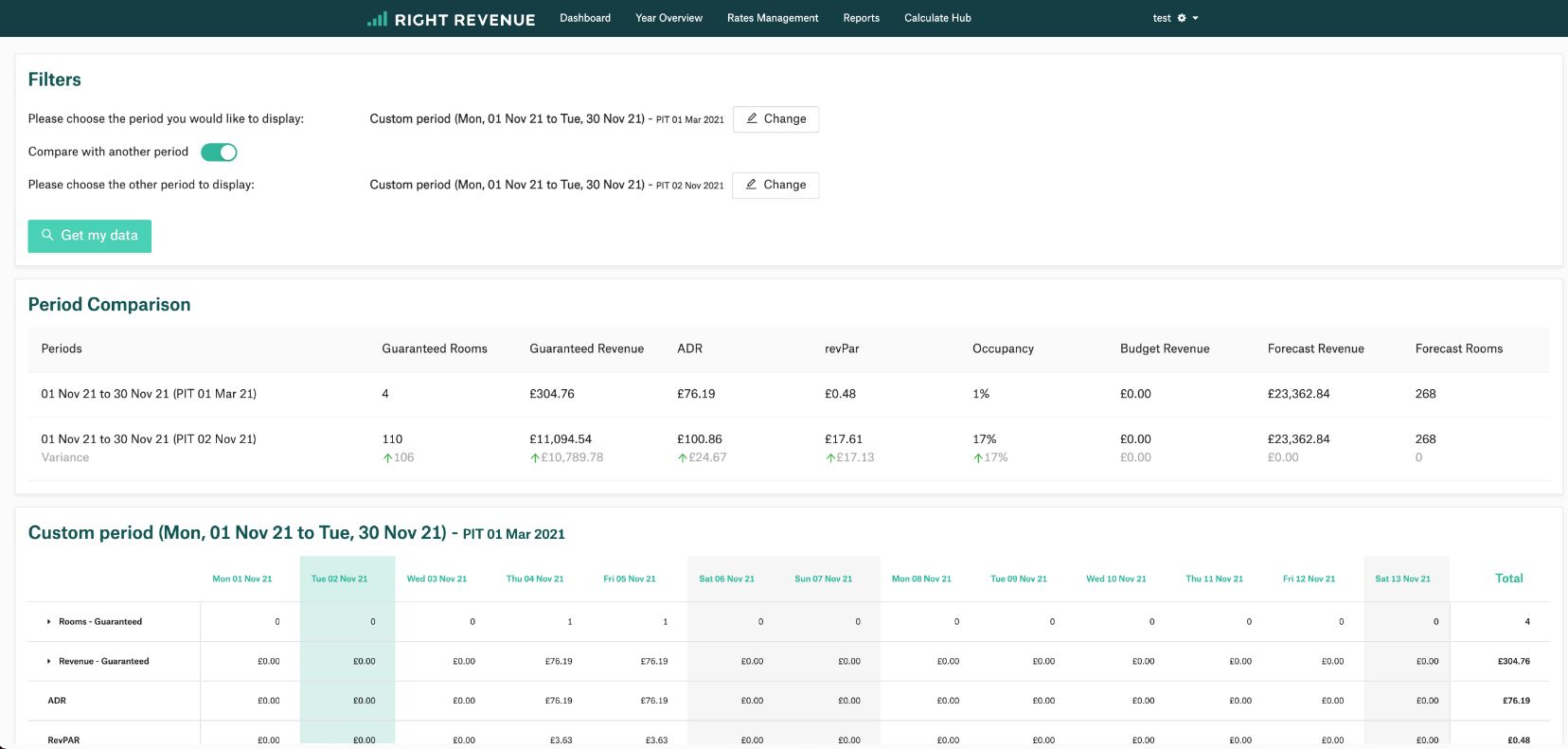Open Reports from top navigation
Screen dimensions: 1568x749
click(x=861, y=18)
